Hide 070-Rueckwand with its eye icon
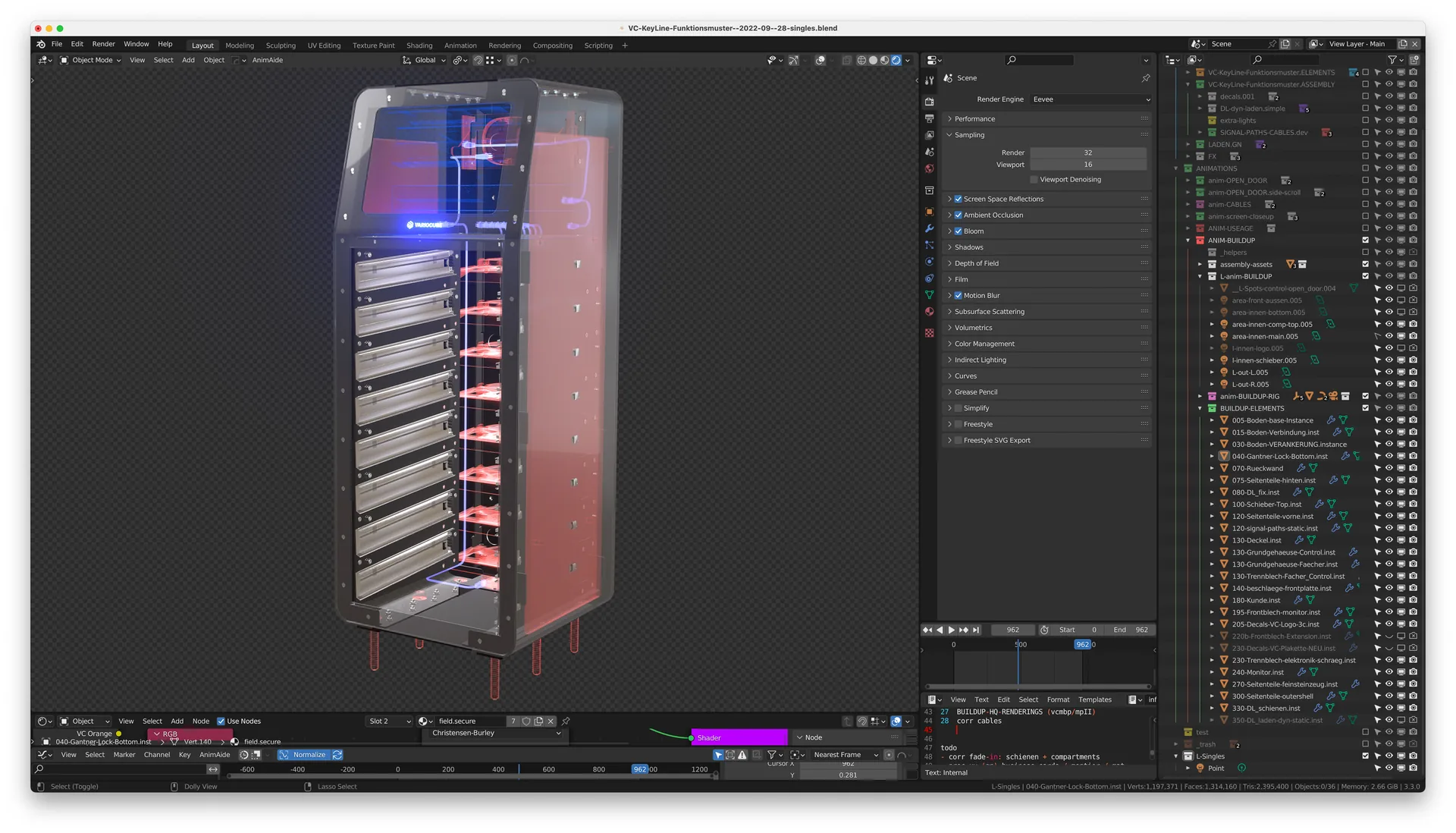1456x833 pixels. tap(1389, 468)
